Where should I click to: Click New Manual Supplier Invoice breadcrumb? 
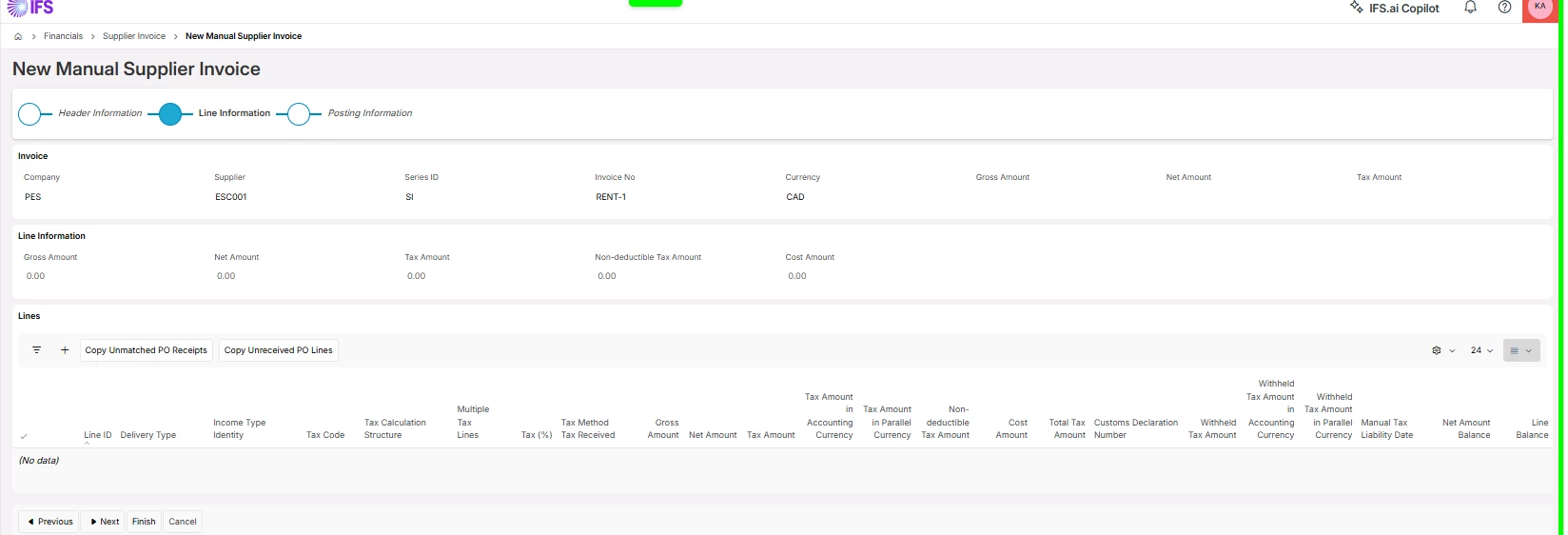[x=244, y=36]
